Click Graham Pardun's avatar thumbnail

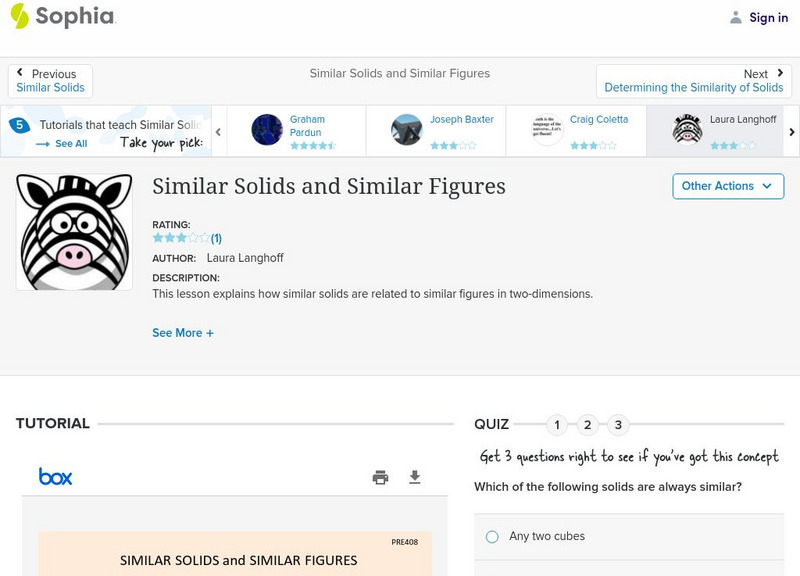click(267, 130)
